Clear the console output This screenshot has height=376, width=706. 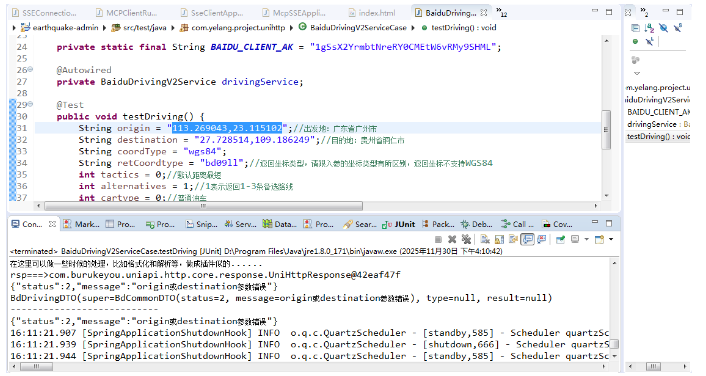(485, 240)
